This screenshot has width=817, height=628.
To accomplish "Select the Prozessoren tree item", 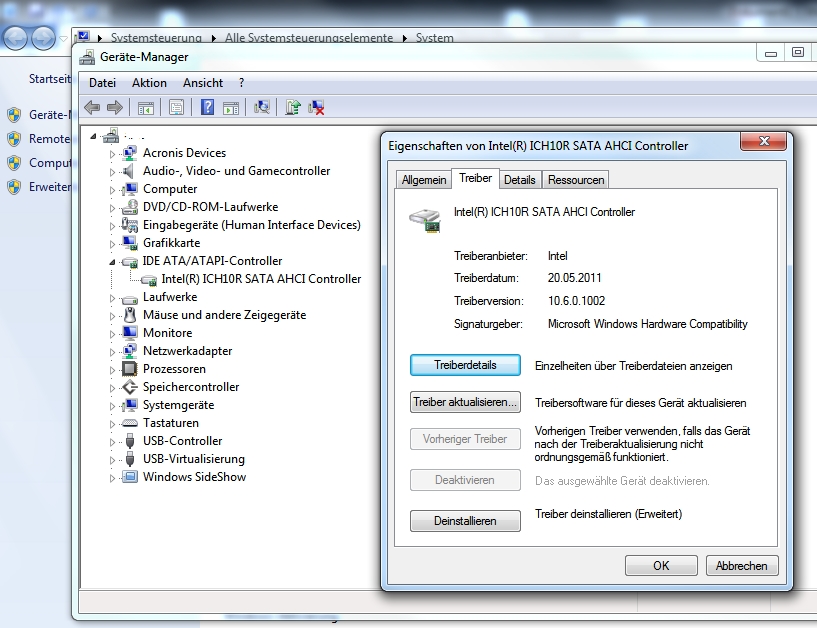I will point(174,369).
